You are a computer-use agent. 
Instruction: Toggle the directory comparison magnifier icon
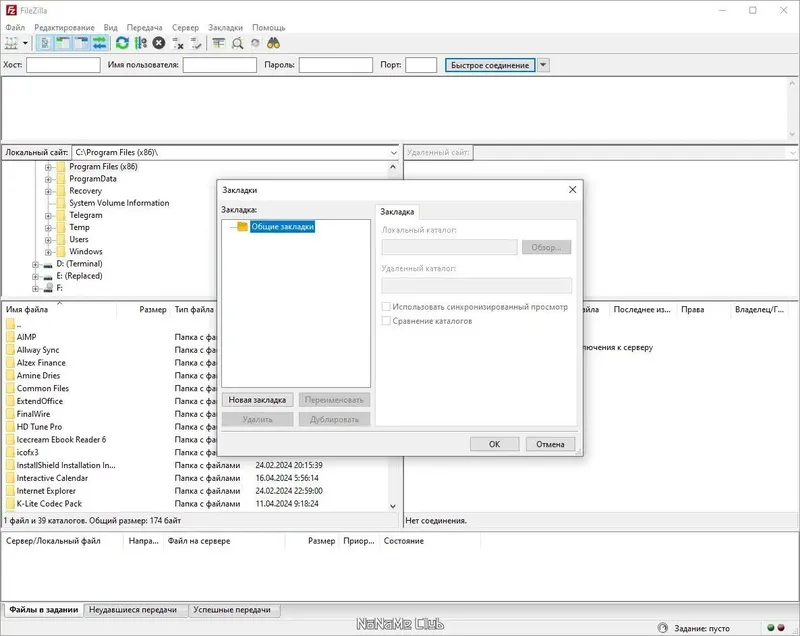237,43
